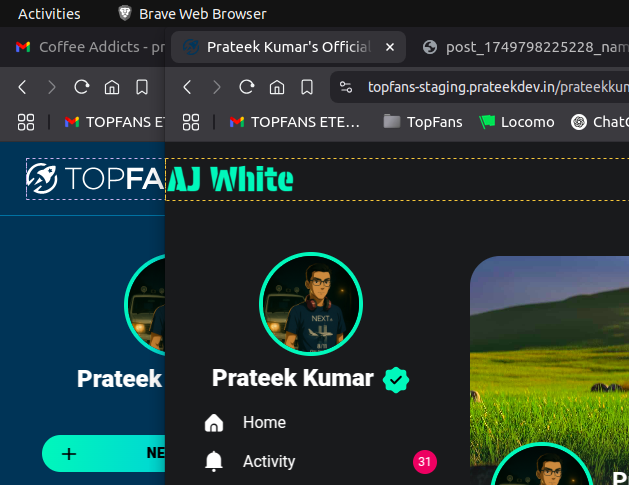Click the verified badge next to Prateek Kumar
The width and height of the screenshot is (629, 485).
(396, 379)
